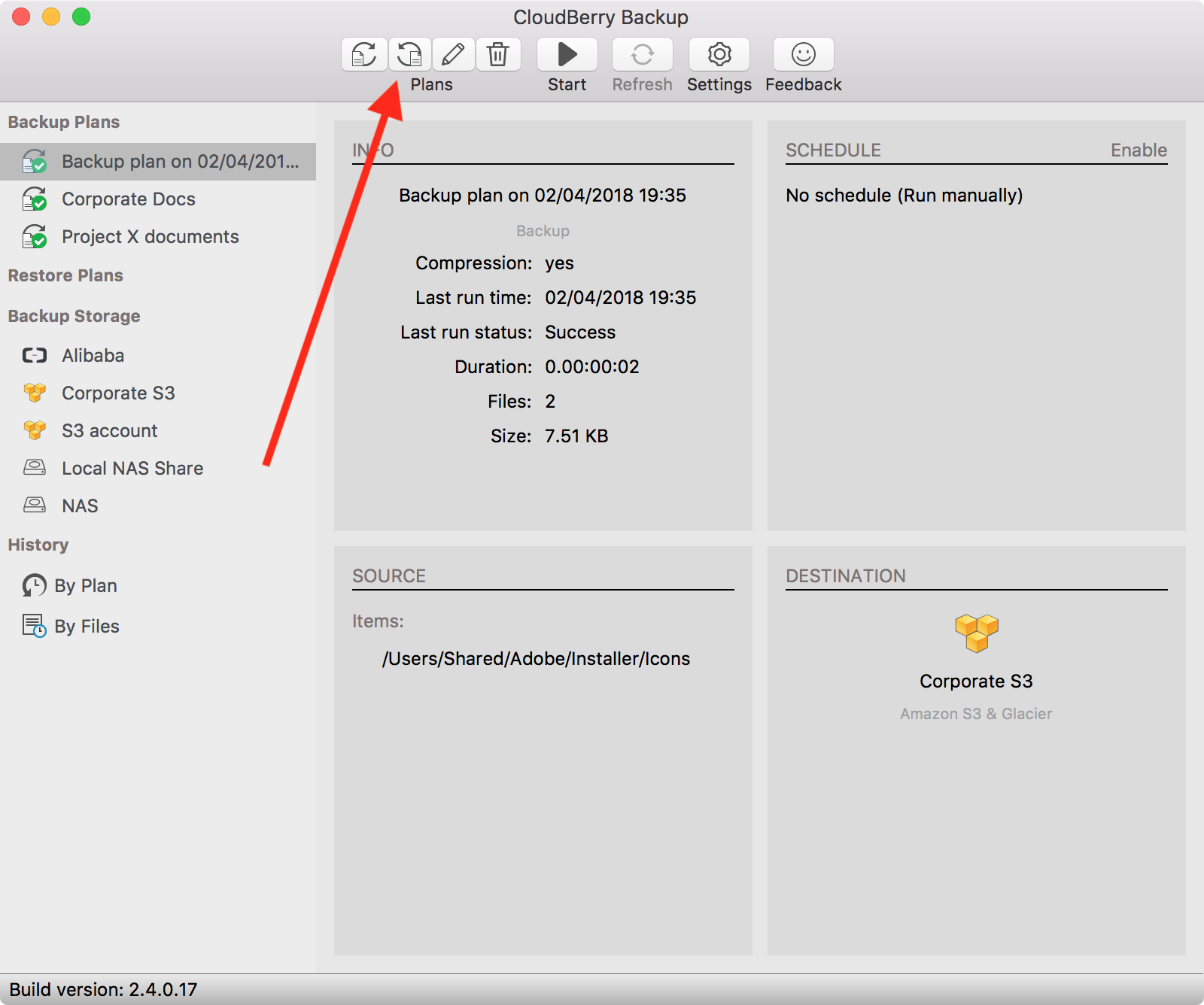The image size is (1204, 1005).
Task: Click the Backup Plans section header
Action: pyautogui.click(x=64, y=123)
